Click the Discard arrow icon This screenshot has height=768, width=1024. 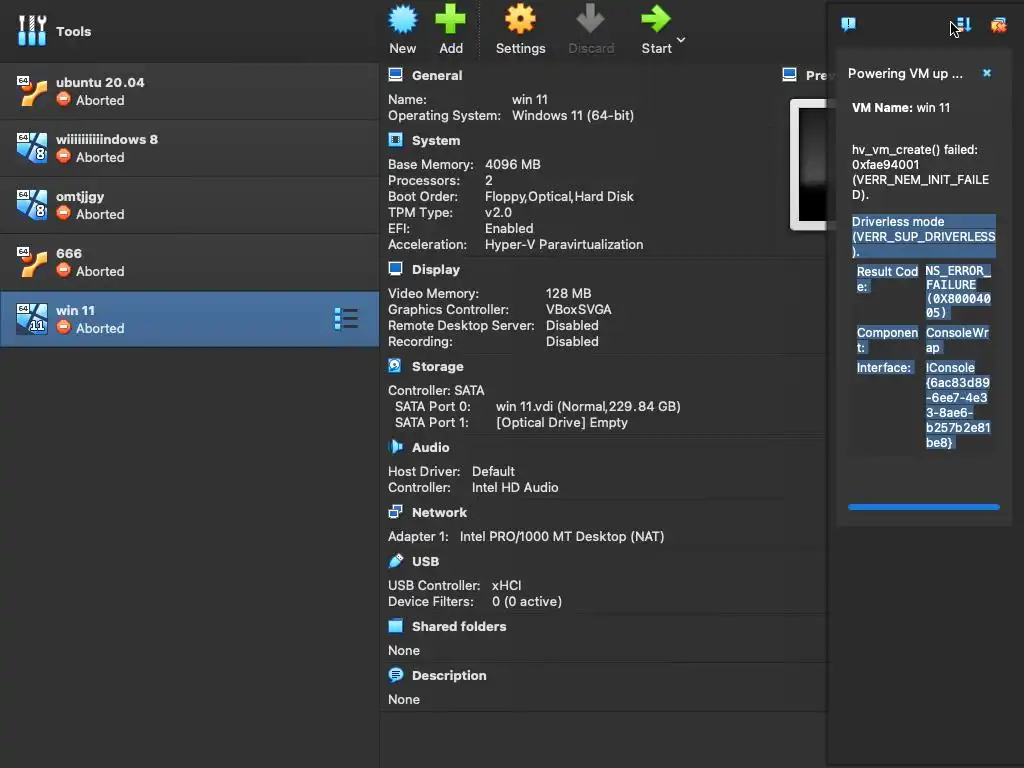(x=590, y=20)
